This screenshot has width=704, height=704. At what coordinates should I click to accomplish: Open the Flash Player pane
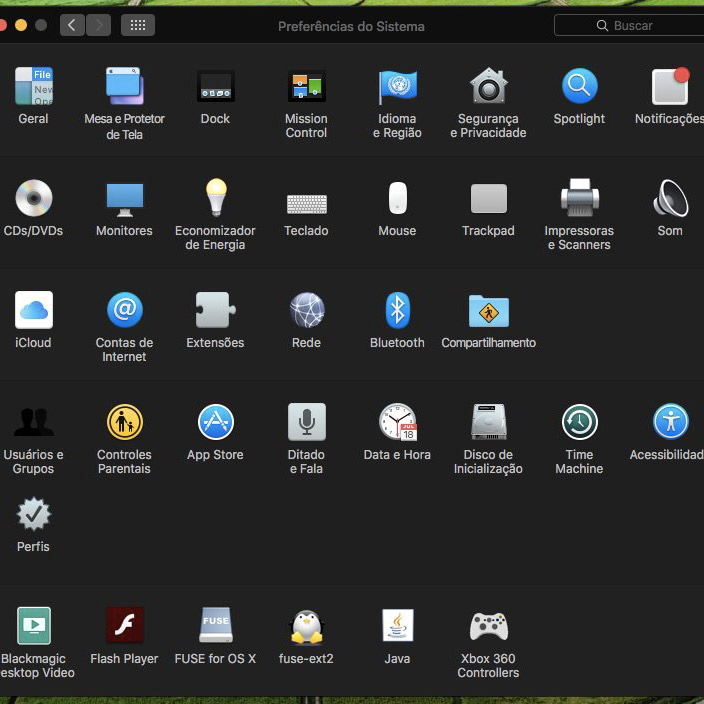pos(124,627)
